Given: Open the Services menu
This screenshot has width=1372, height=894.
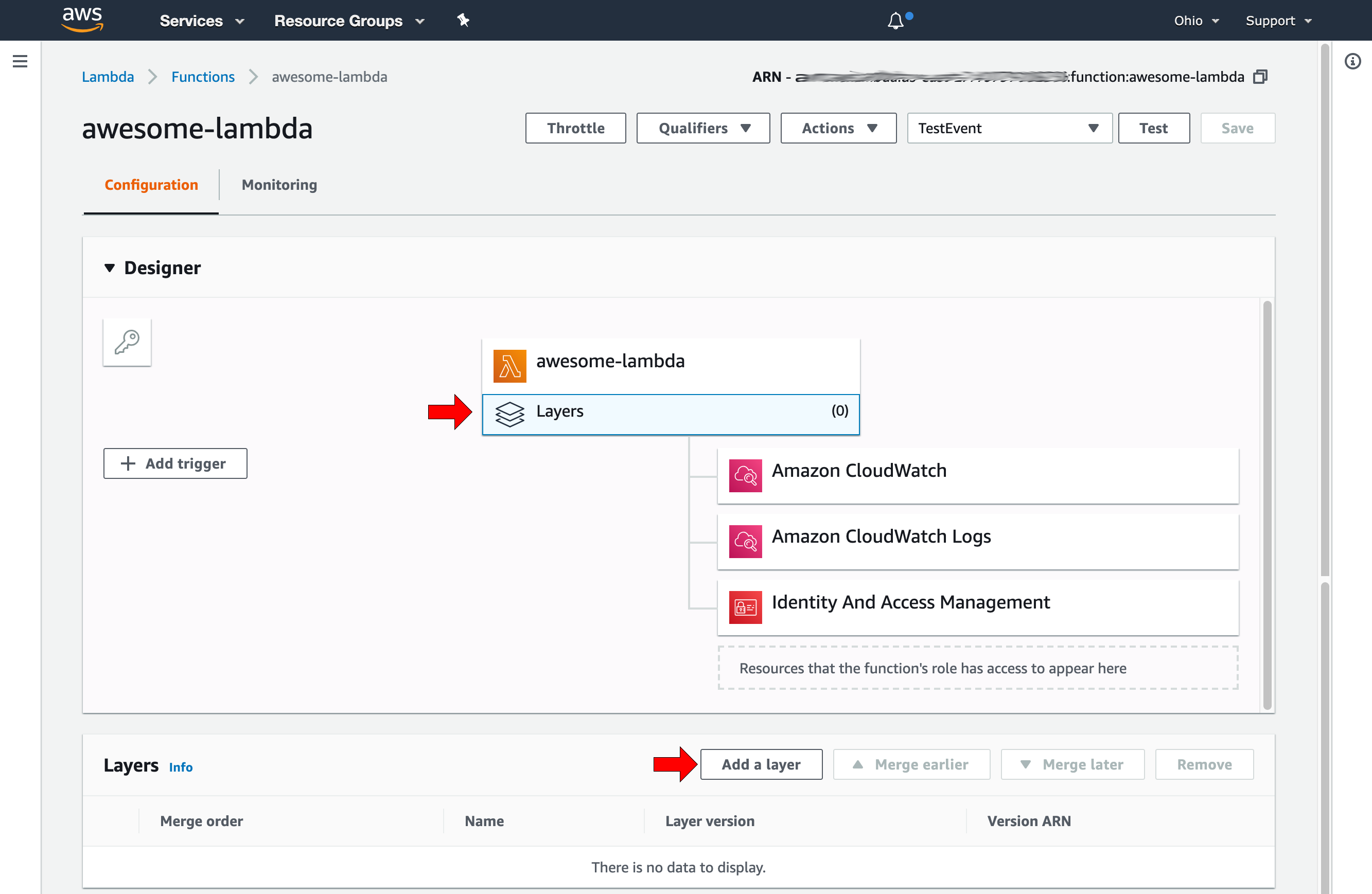Looking at the screenshot, I should [202, 21].
